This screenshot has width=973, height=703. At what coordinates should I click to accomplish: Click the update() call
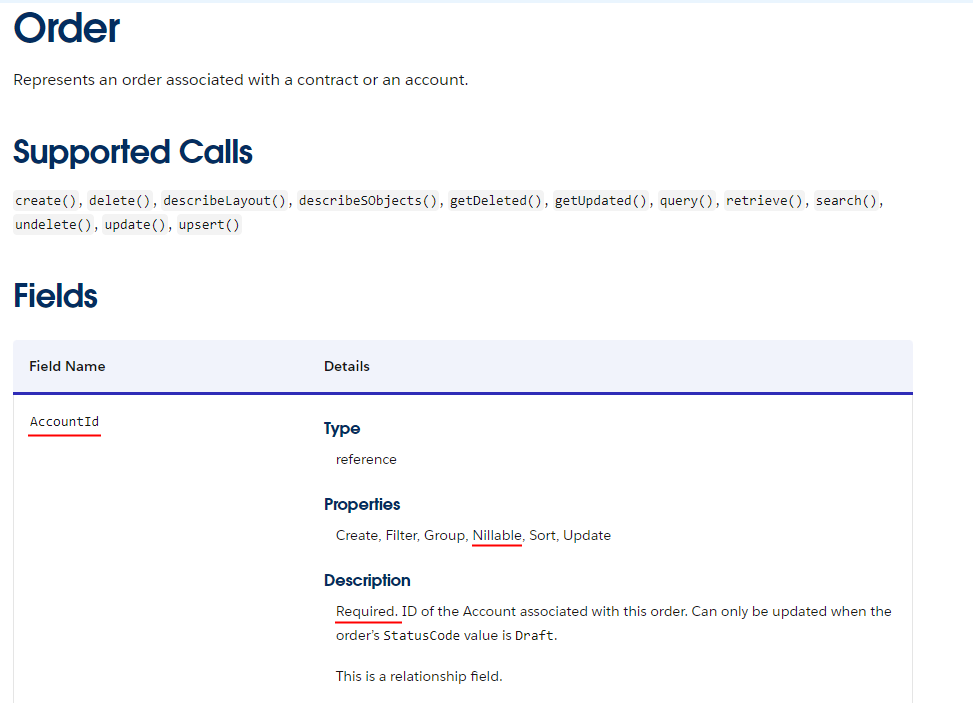click(135, 225)
